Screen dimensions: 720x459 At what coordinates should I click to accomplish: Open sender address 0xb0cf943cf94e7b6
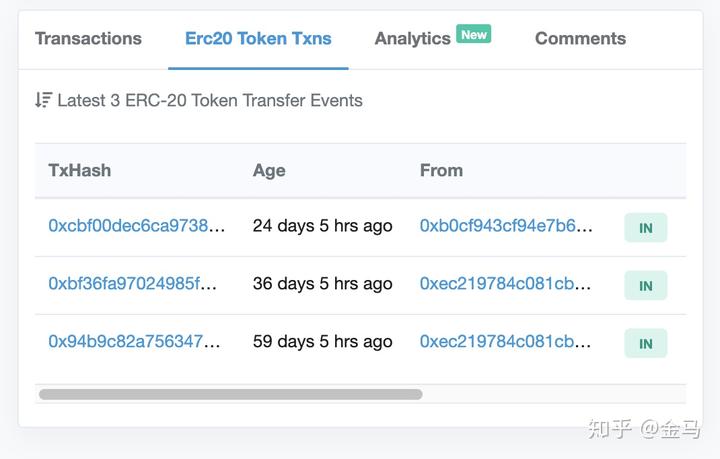(506, 226)
